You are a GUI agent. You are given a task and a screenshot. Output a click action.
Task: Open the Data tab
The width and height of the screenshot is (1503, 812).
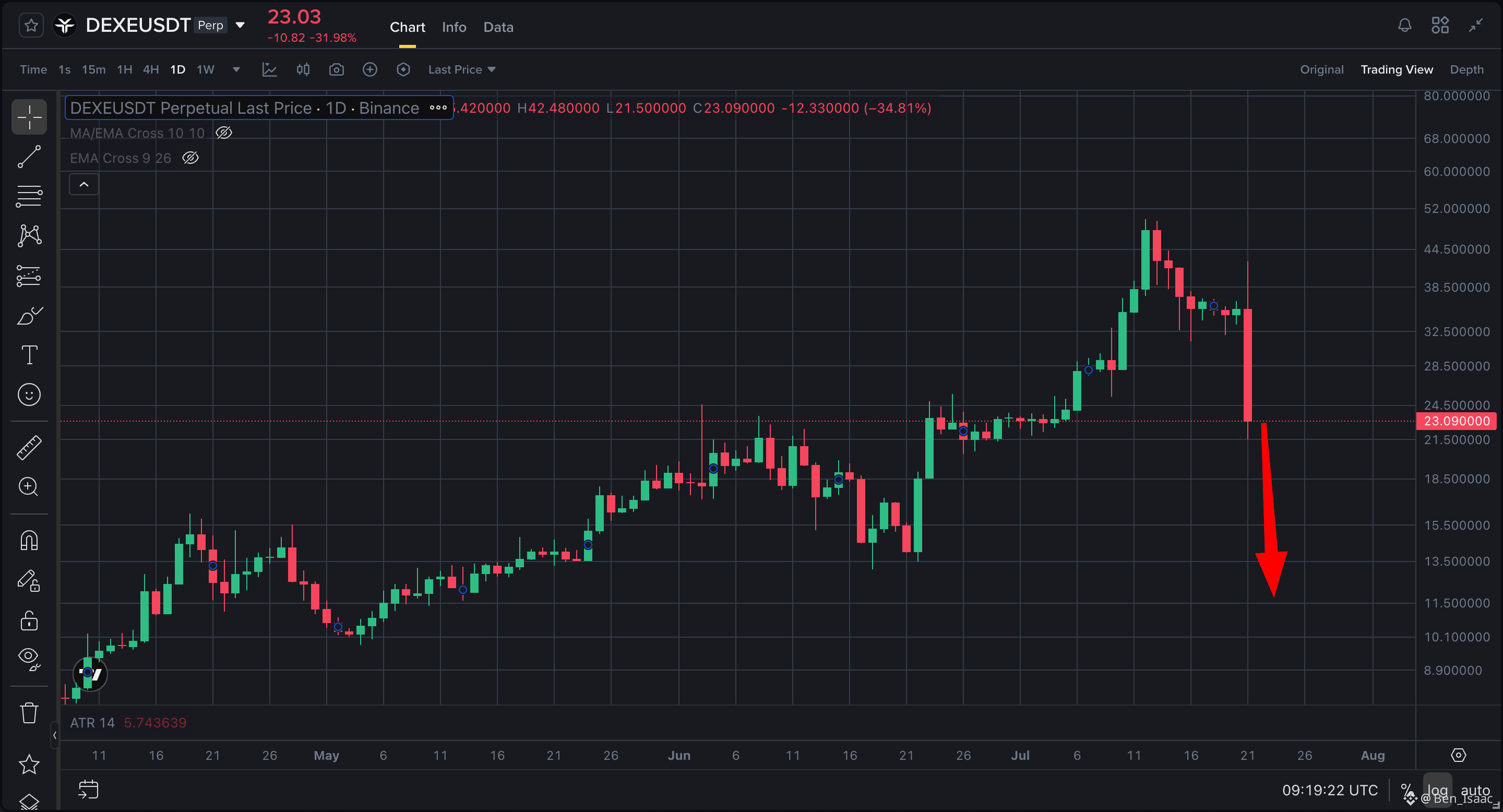pyautogui.click(x=498, y=27)
